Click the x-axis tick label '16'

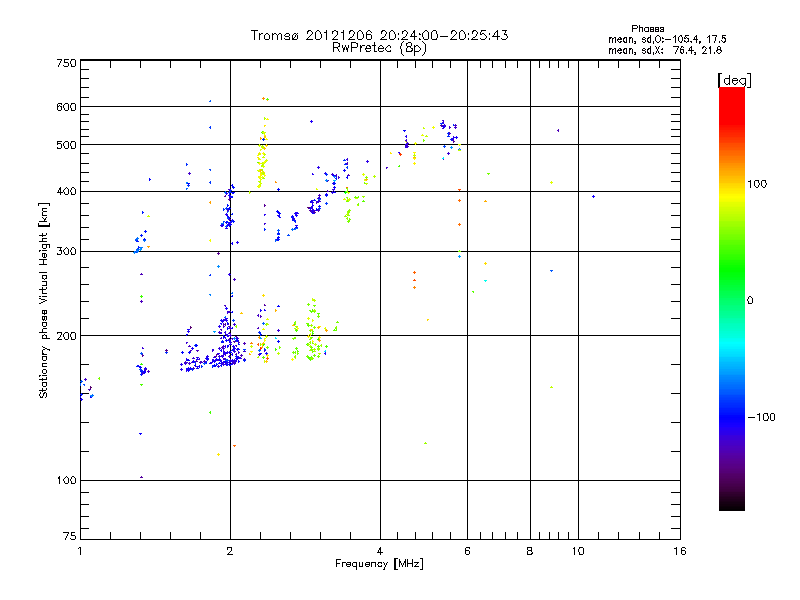click(x=680, y=551)
